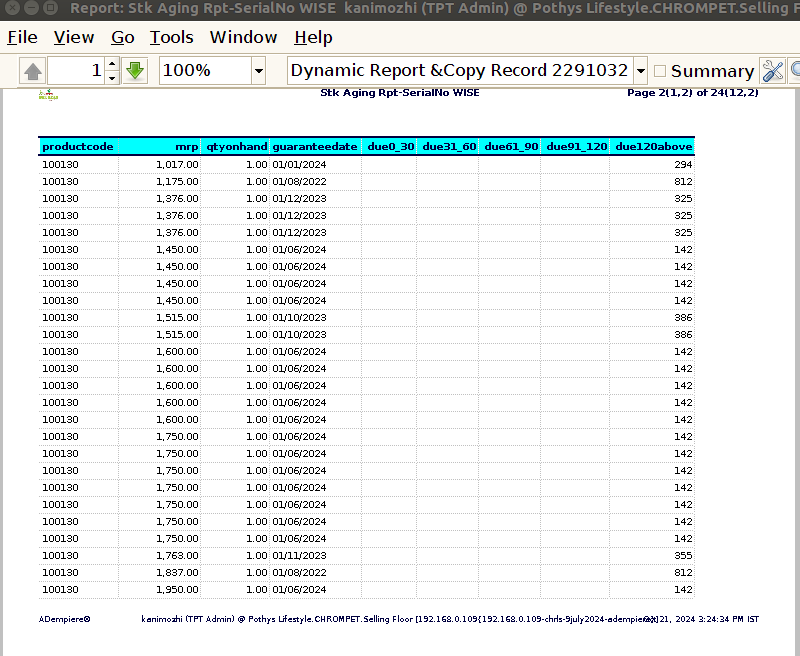Click the due31_60 column header

pos(447,146)
